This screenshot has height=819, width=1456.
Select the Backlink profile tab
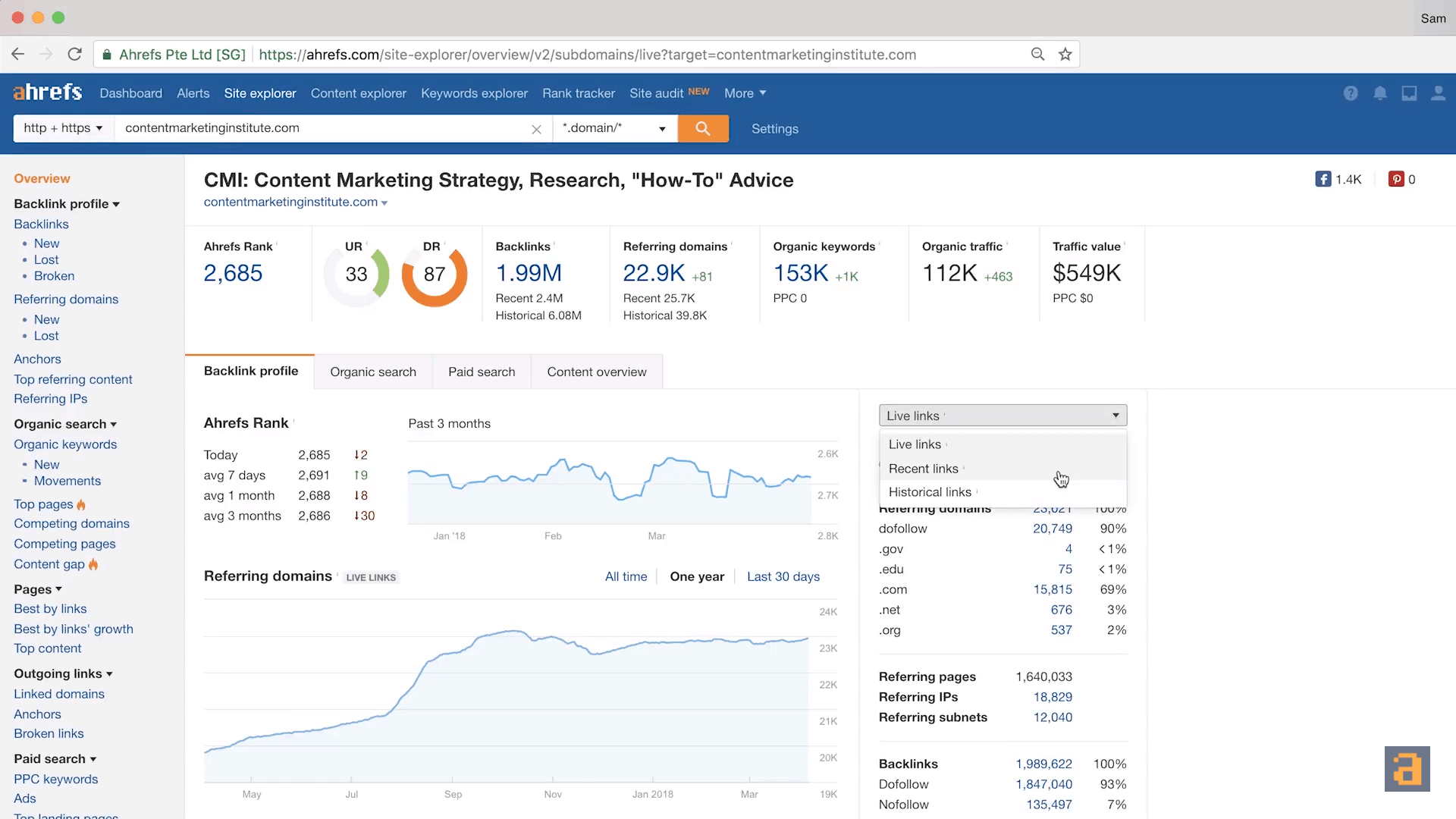click(250, 371)
